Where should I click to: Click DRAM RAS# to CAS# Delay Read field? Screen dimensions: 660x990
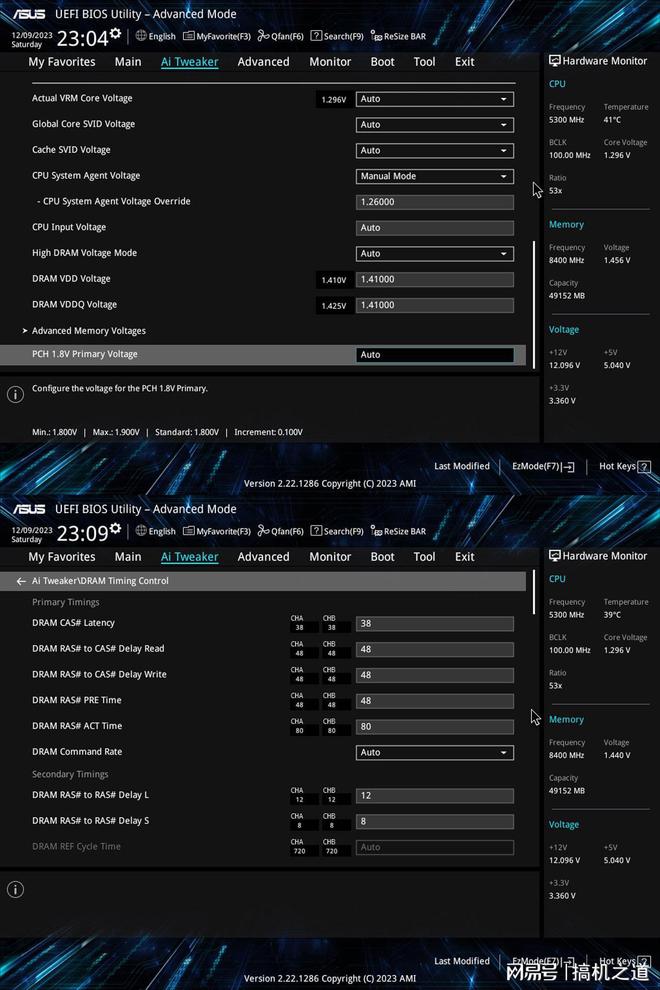pyautogui.click(x=435, y=650)
